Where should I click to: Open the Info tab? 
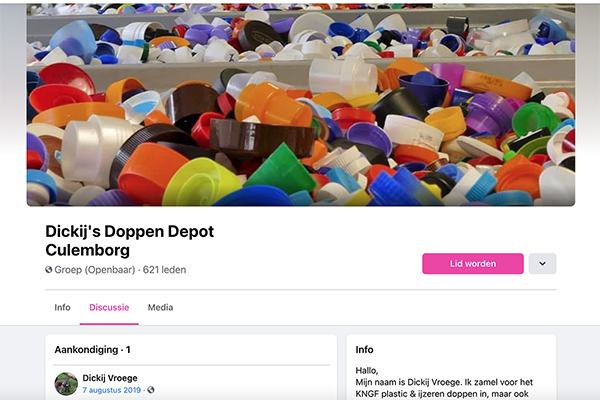(x=62, y=307)
